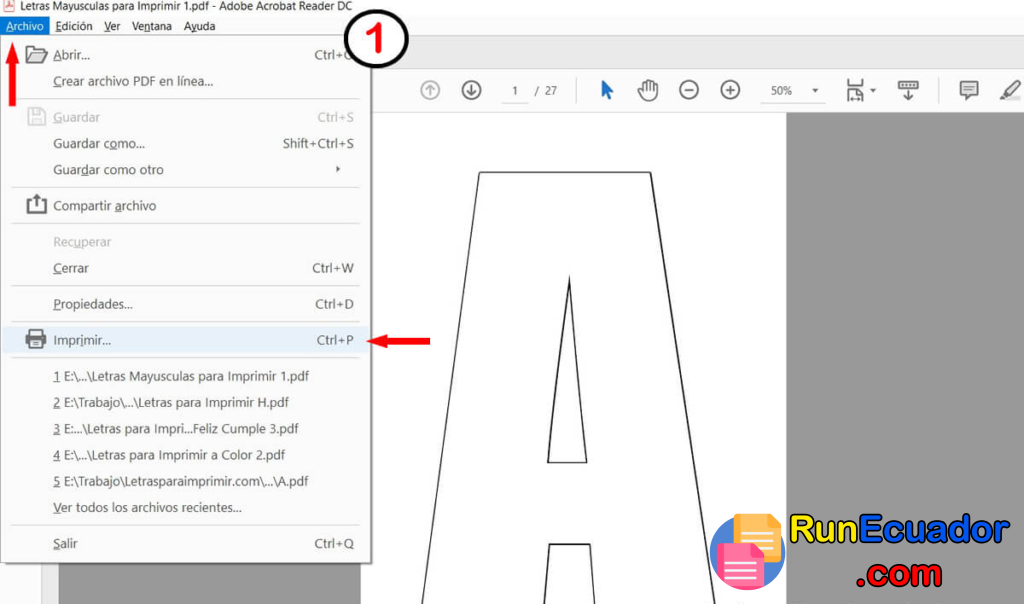This screenshot has width=1024, height=604.
Task: Select Imprimir... in the menu
Action: (x=185, y=340)
